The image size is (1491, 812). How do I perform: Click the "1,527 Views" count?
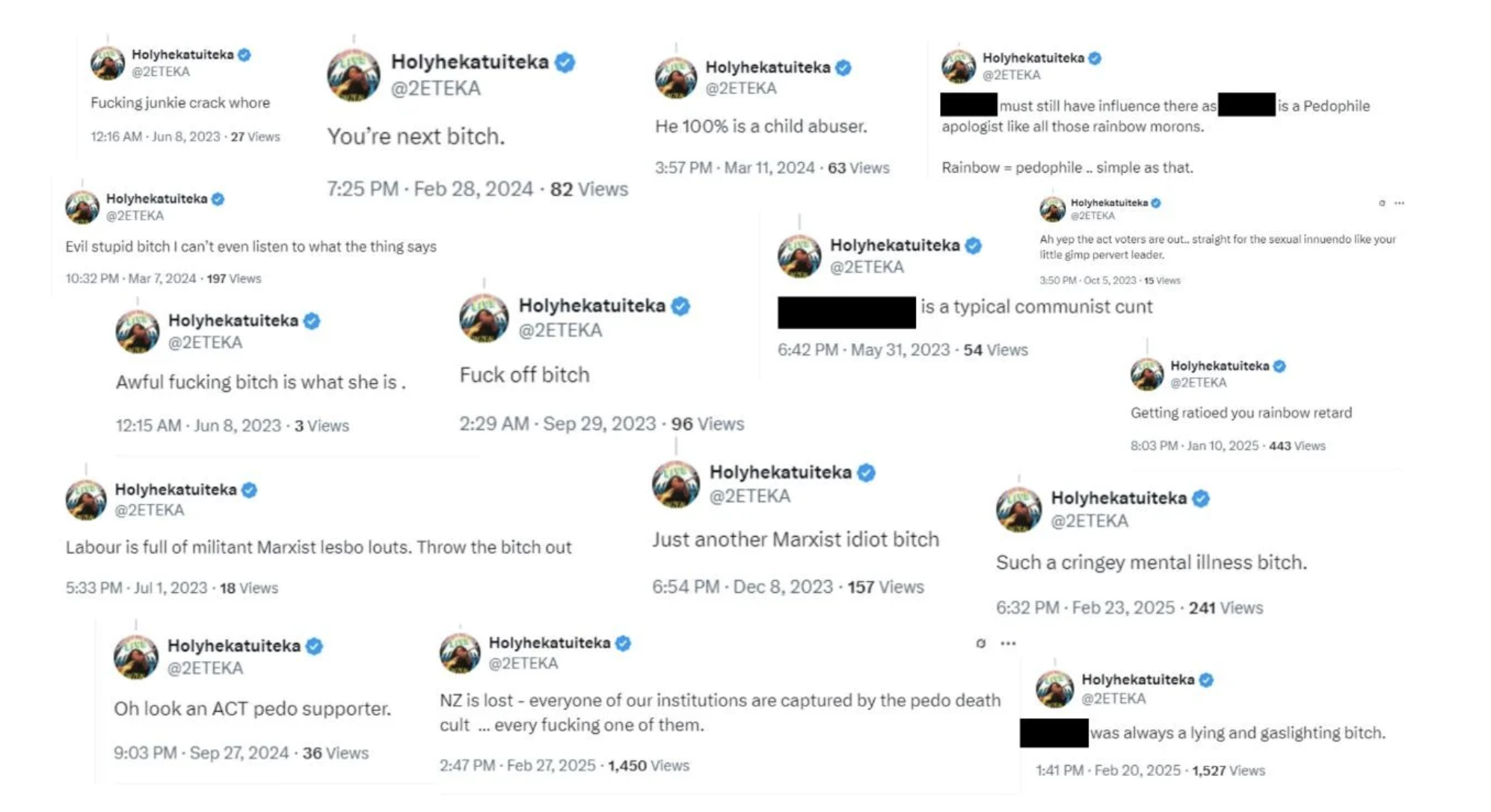1228,770
